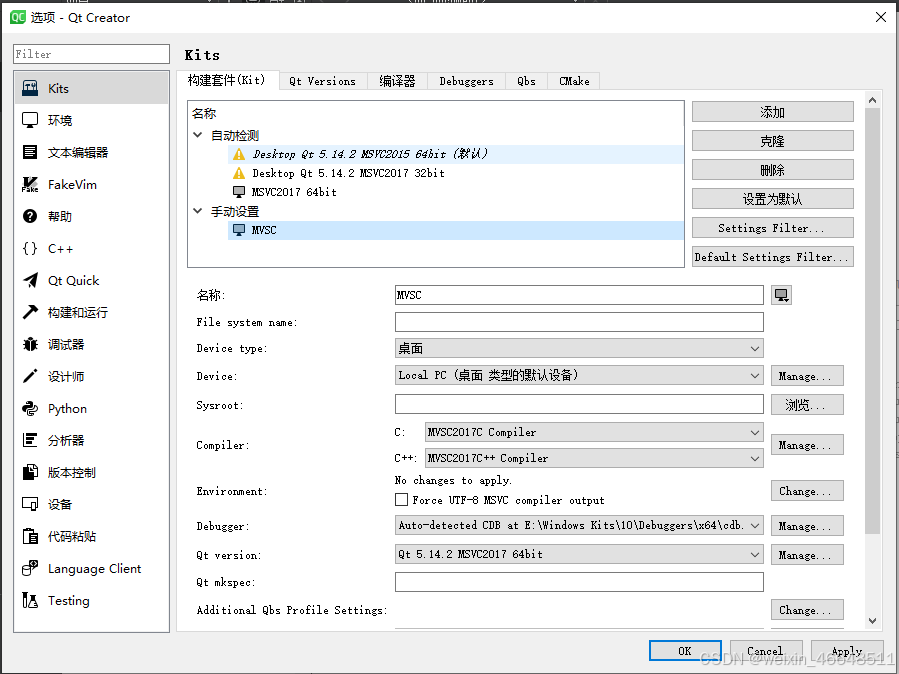
Task: Select the Language Client icon
Action: (x=30, y=569)
